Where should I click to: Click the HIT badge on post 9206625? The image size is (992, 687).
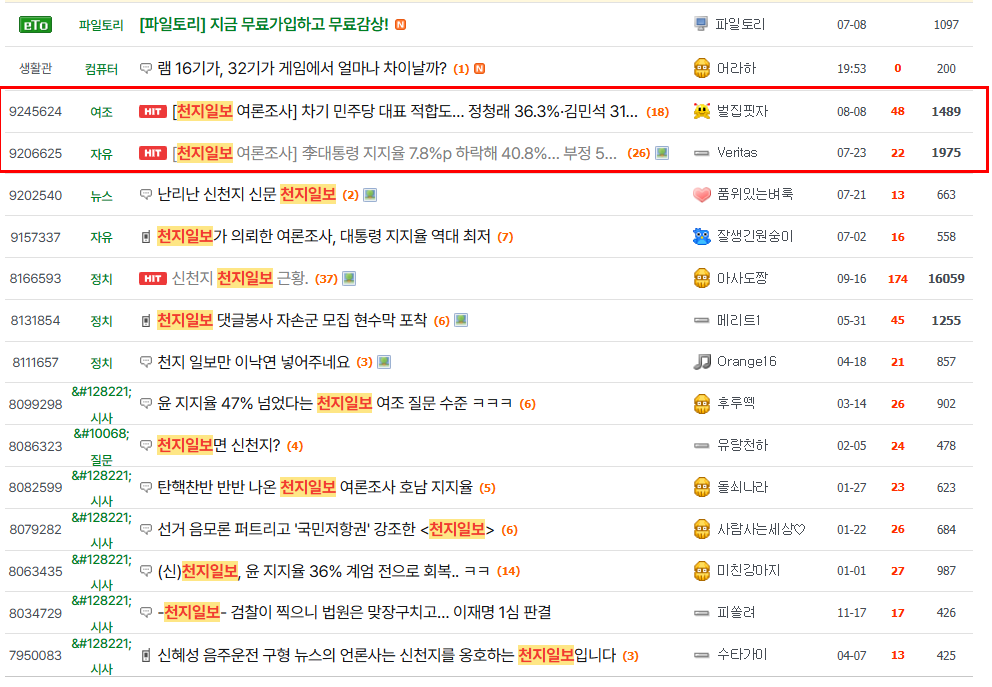(x=152, y=153)
